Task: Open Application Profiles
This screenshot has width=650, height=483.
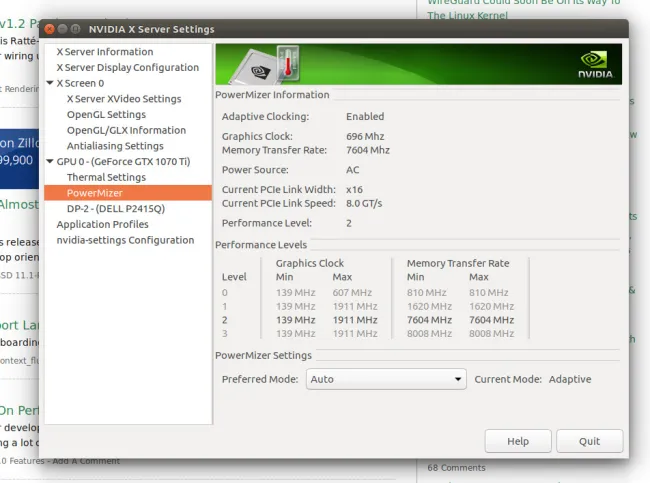Action: pos(102,224)
